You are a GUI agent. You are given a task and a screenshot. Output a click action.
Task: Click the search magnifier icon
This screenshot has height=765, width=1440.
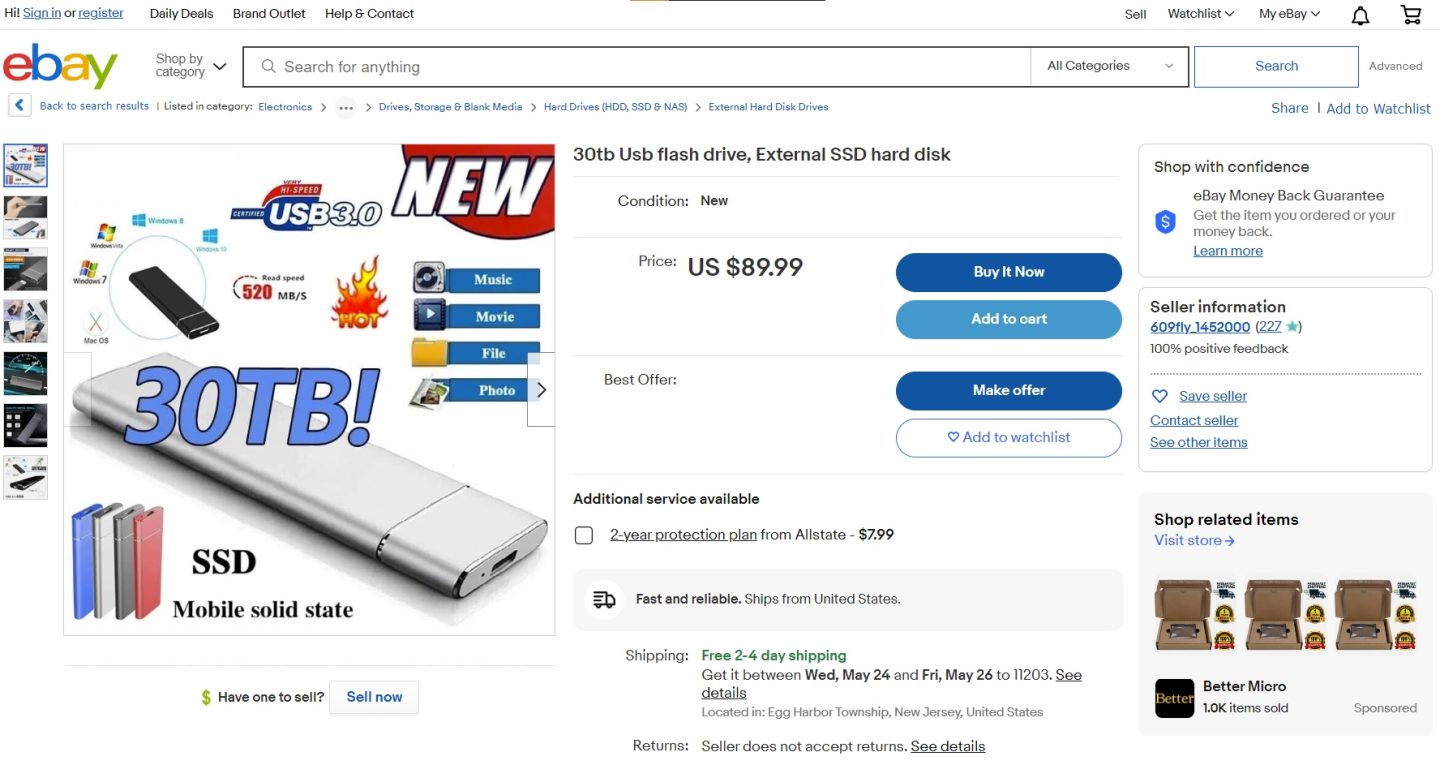268,66
